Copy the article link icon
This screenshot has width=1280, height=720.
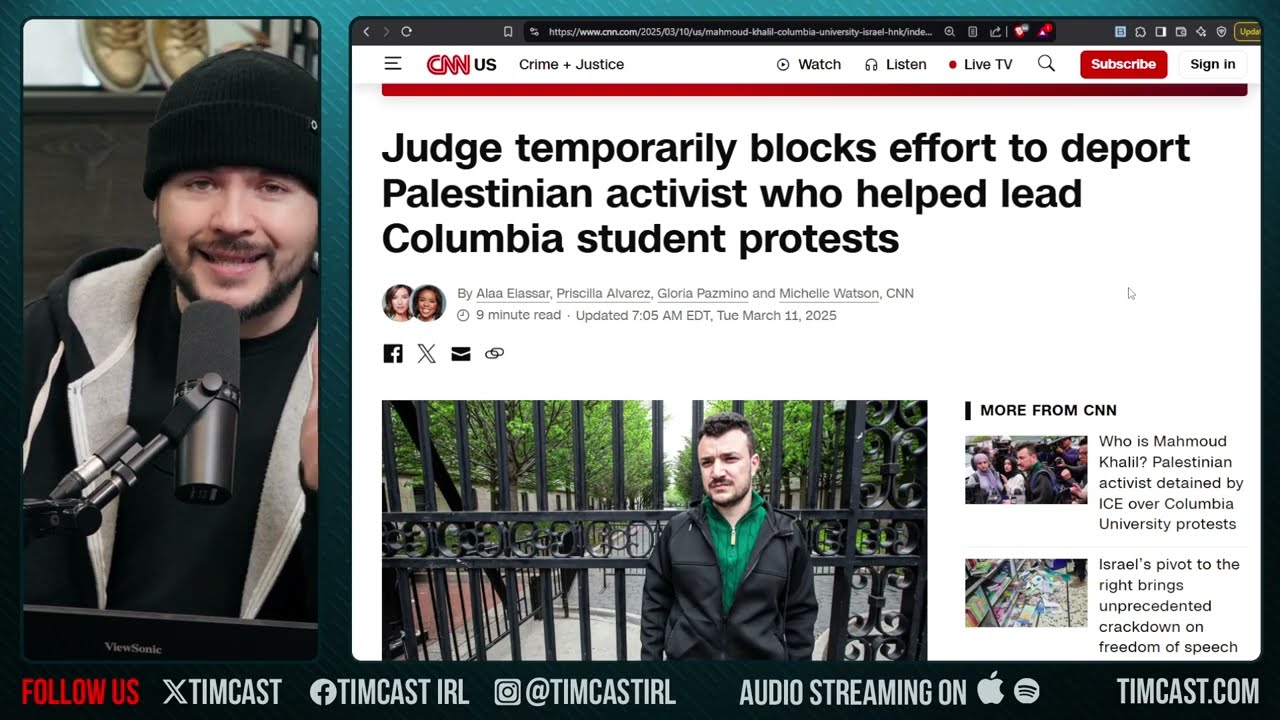pos(494,354)
